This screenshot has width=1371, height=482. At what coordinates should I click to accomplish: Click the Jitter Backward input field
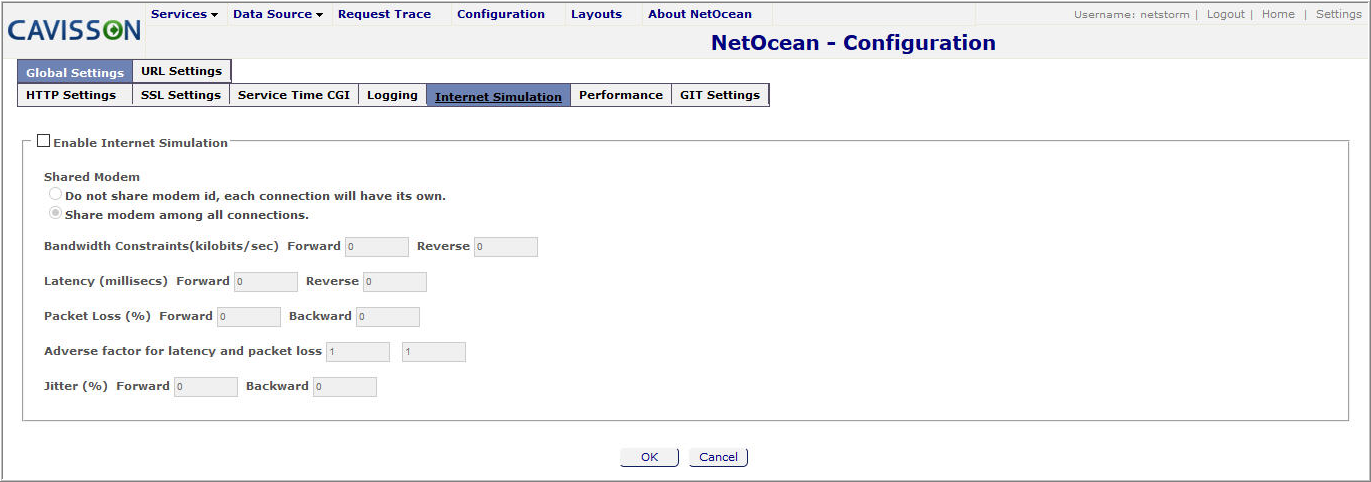click(x=345, y=387)
